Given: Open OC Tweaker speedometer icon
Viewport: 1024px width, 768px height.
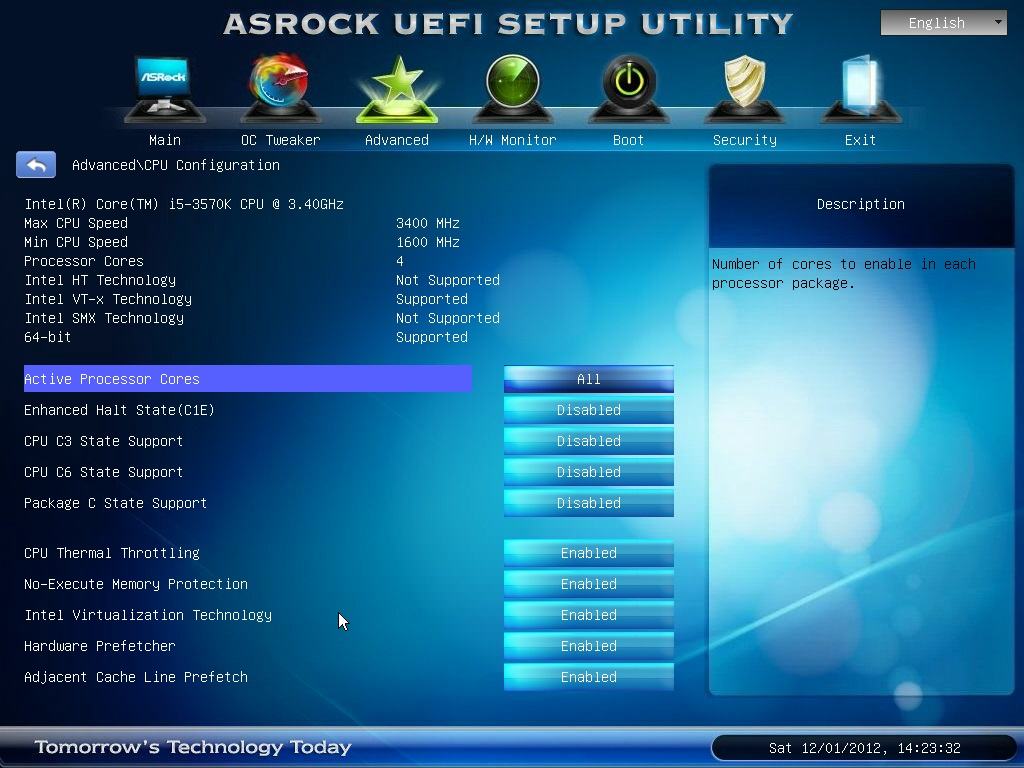Looking at the screenshot, I should 280,88.
